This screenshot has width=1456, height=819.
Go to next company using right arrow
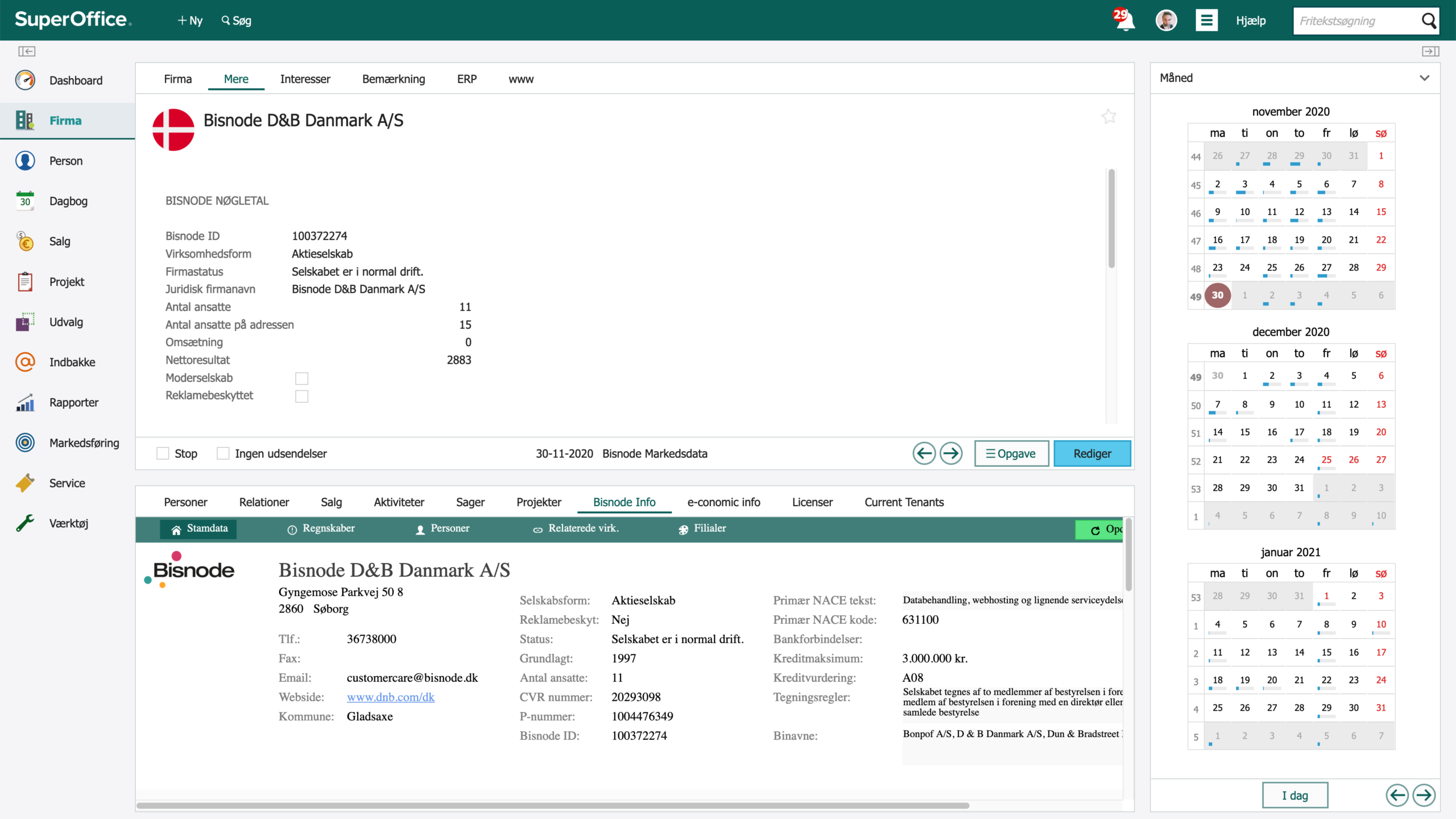pyautogui.click(x=951, y=453)
